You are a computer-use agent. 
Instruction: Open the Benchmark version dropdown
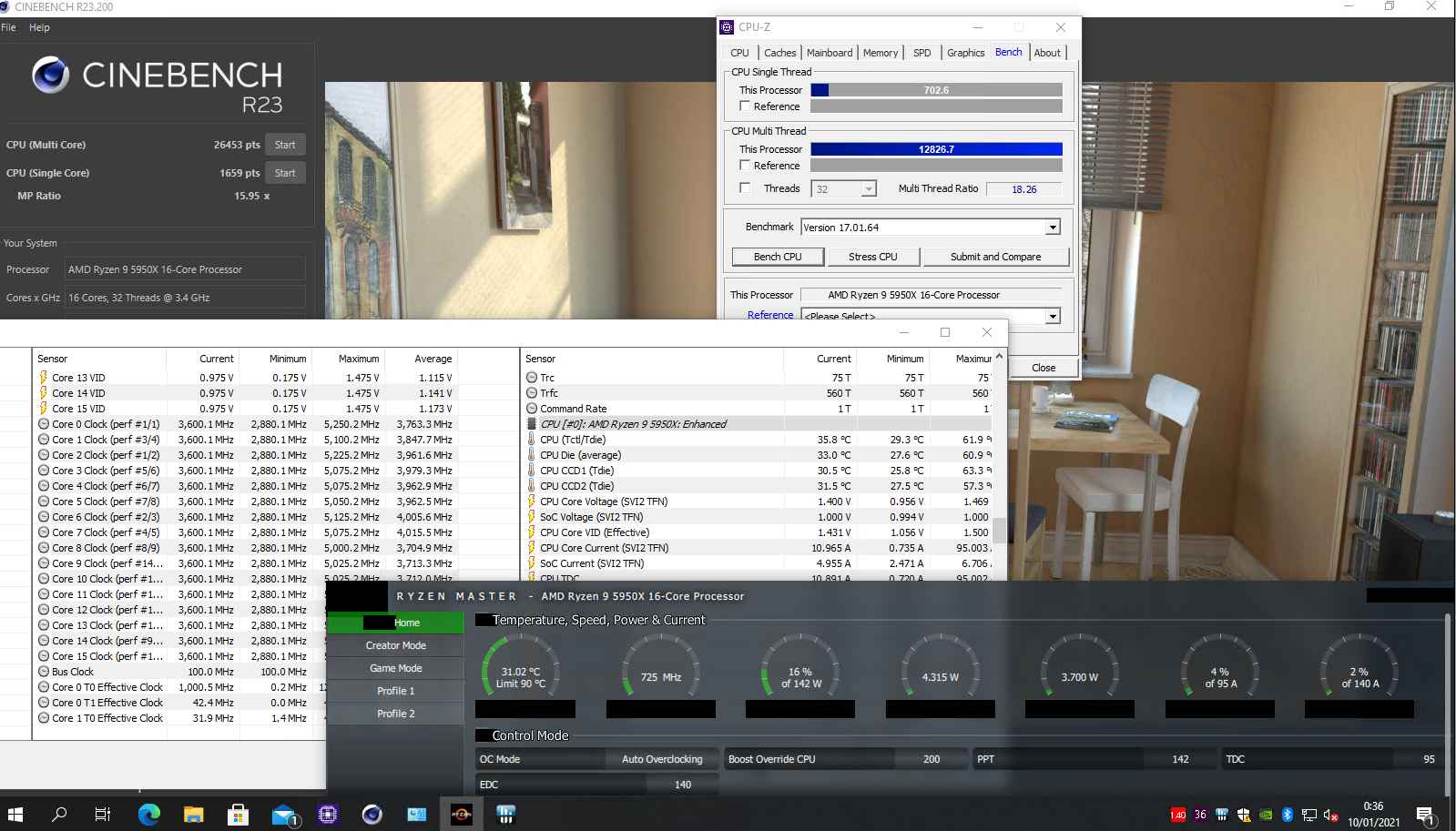click(x=1053, y=228)
